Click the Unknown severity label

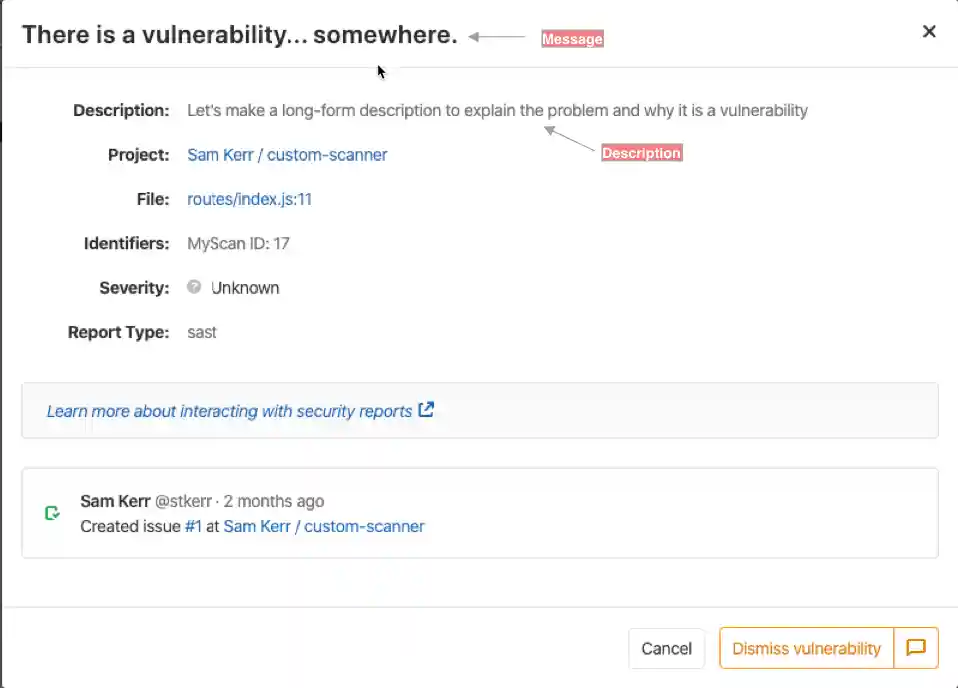(x=244, y=287)
